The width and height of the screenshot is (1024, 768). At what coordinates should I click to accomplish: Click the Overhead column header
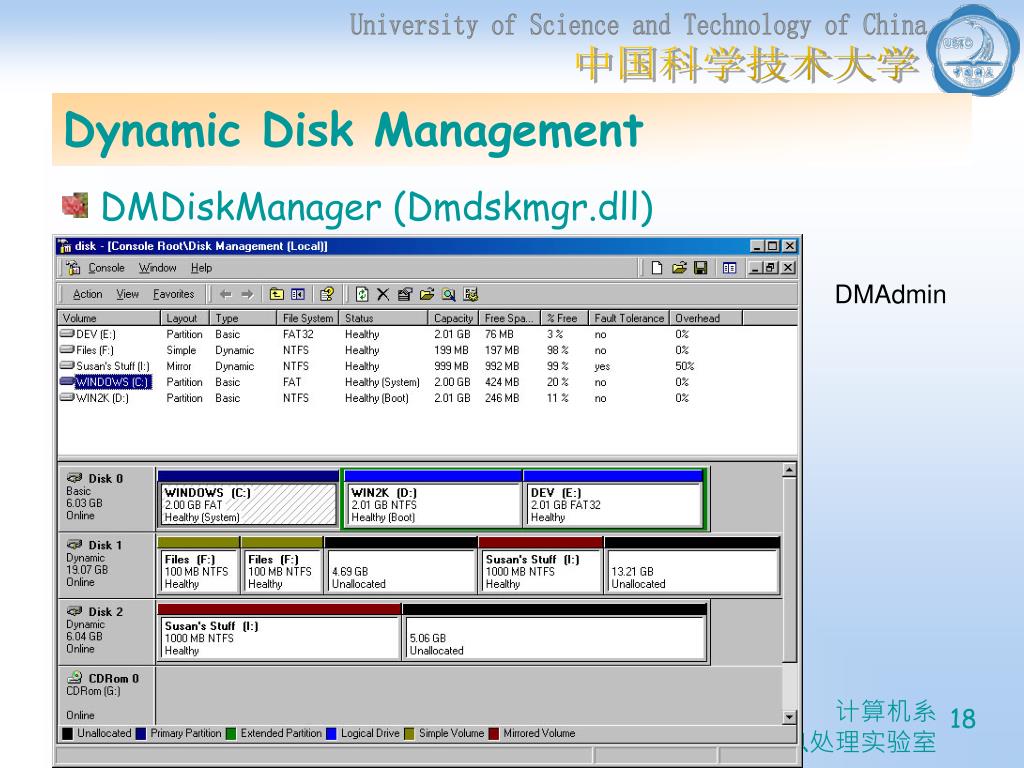point(705,318)
